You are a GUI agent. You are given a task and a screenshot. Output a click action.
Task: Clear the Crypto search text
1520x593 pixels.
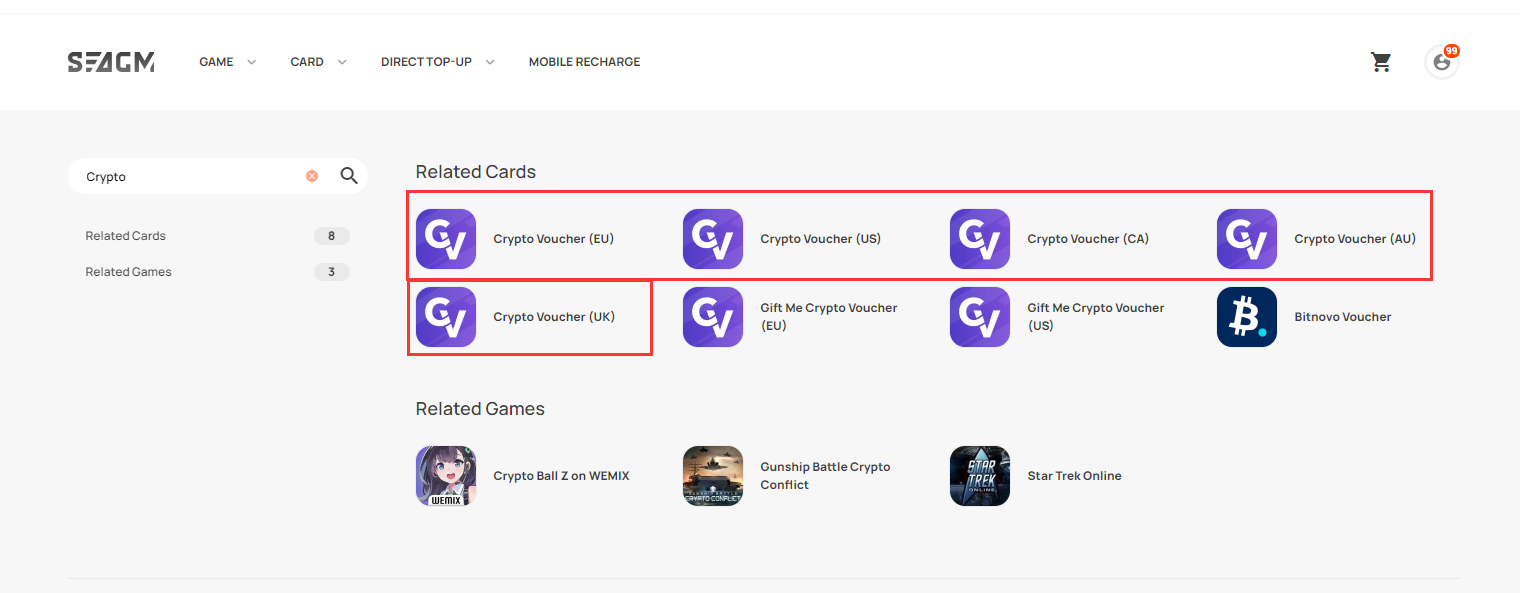312,176
